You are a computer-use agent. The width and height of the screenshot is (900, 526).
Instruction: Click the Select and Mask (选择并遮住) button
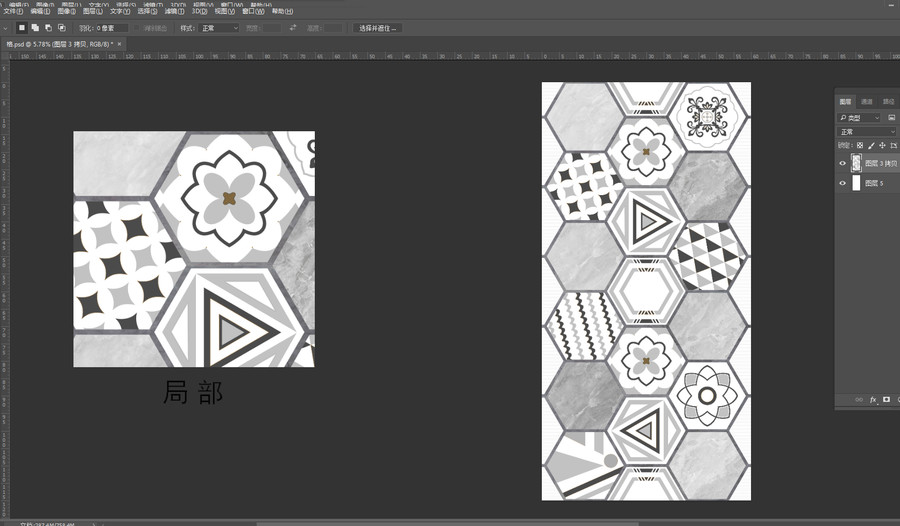click(x=378, y=28)
